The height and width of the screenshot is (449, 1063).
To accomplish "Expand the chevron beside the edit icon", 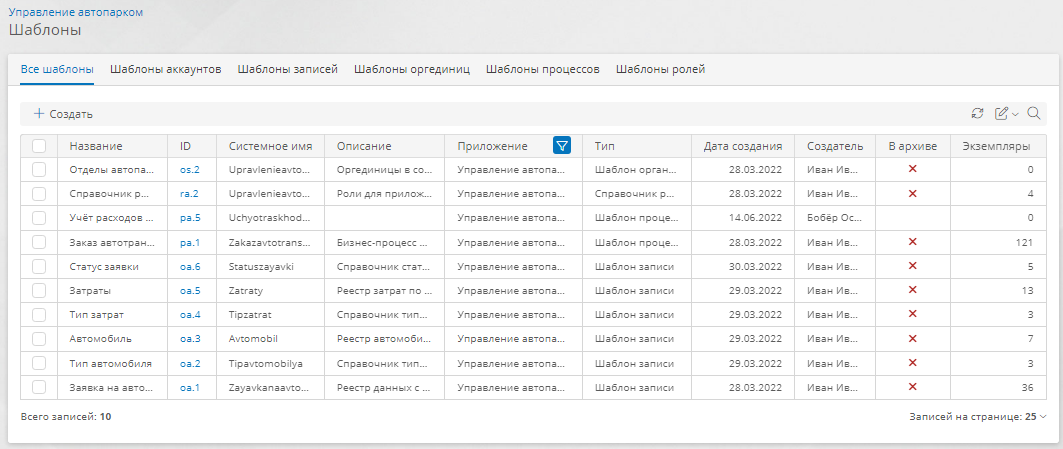I will (x=1015, y=115).
